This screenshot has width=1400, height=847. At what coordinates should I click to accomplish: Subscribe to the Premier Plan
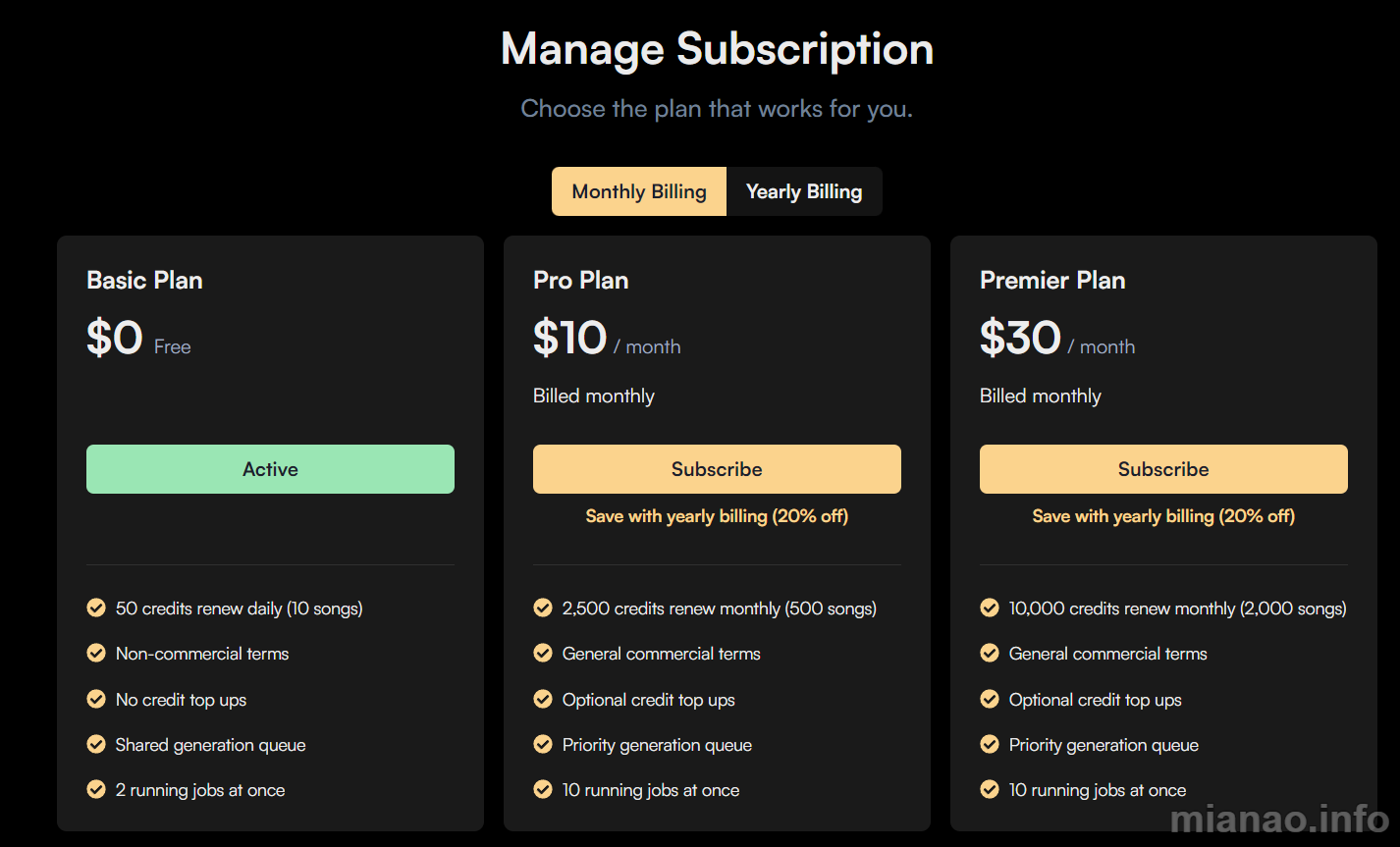[1163, 469]
